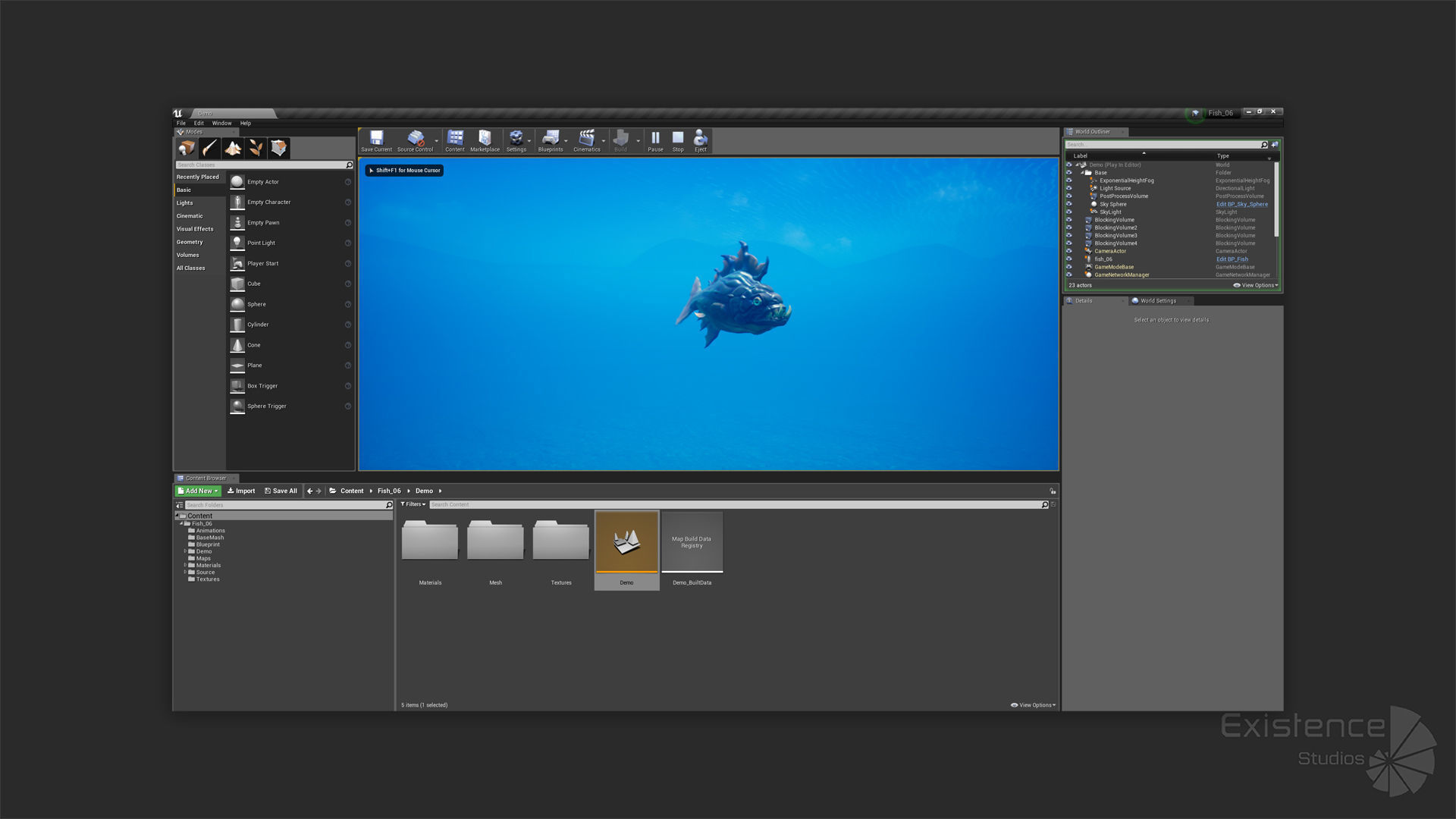
Task: Select the Paint mode brush icon
Action: [x=209, y=148]
